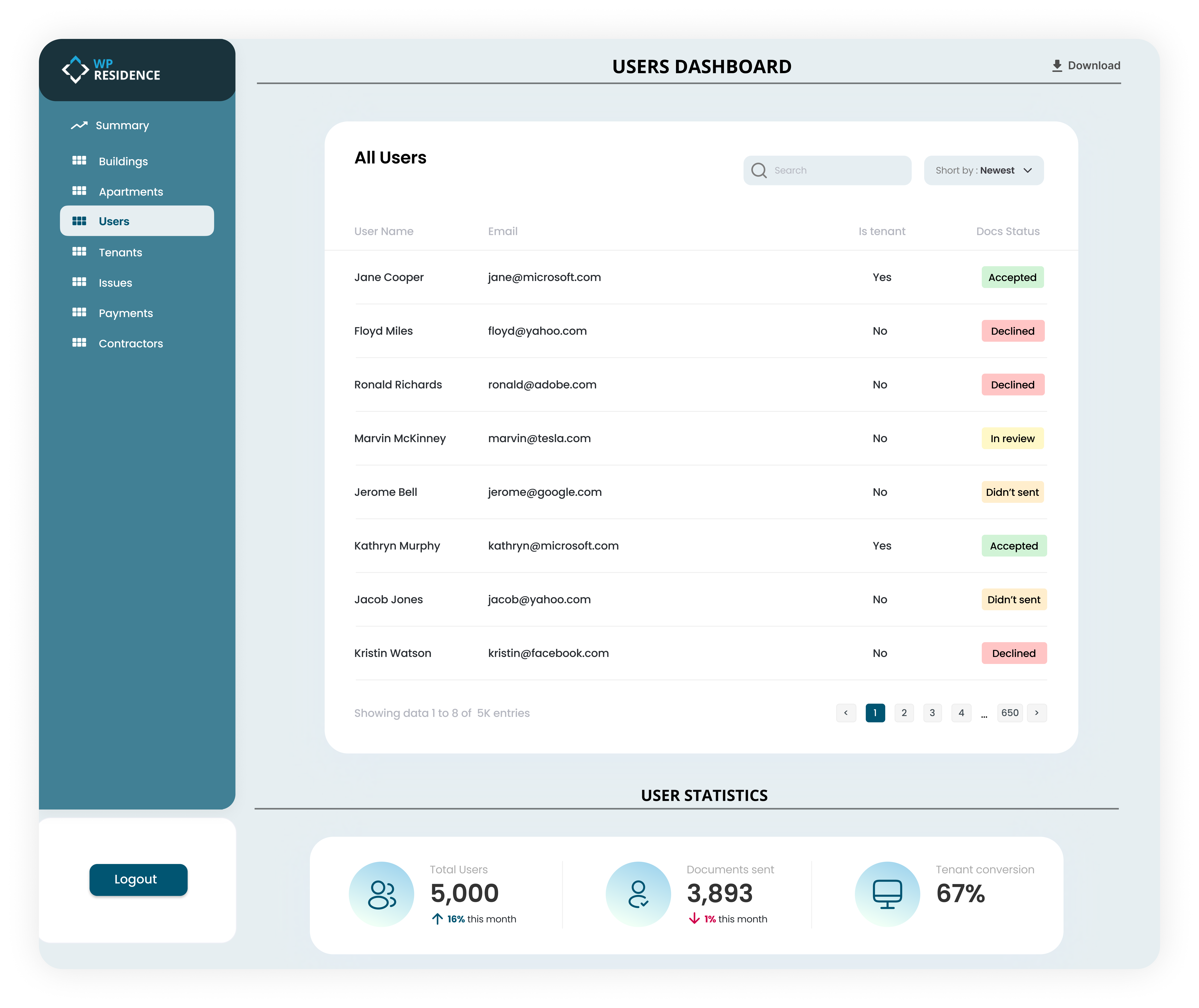Click Floyd Miles' Declined status badge
The height and width of the screenshot is (1008, 1199).
[1013, 331]
